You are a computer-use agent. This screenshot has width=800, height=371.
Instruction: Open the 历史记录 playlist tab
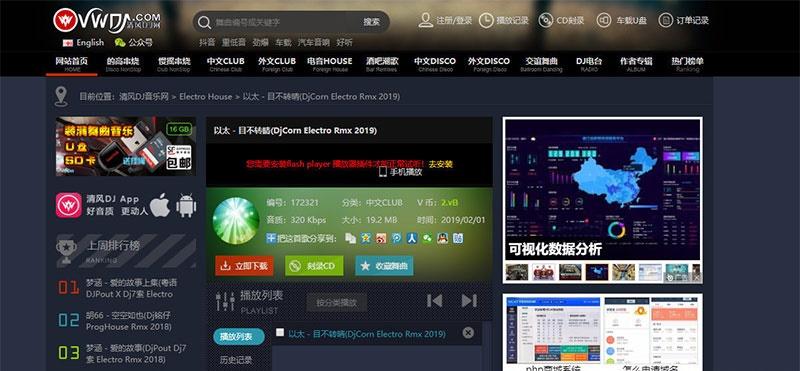click(x=236, y=360)
